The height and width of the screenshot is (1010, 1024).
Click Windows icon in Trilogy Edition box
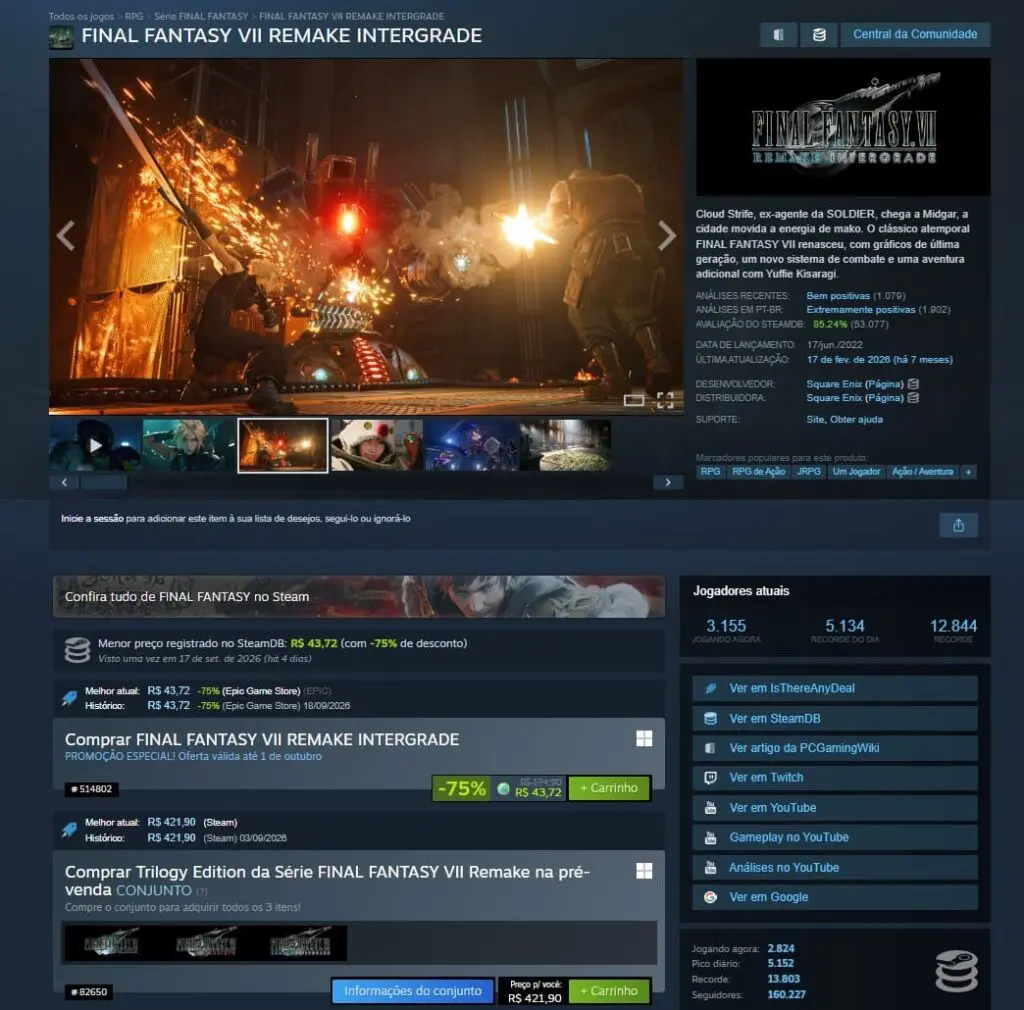click(644, 871)
